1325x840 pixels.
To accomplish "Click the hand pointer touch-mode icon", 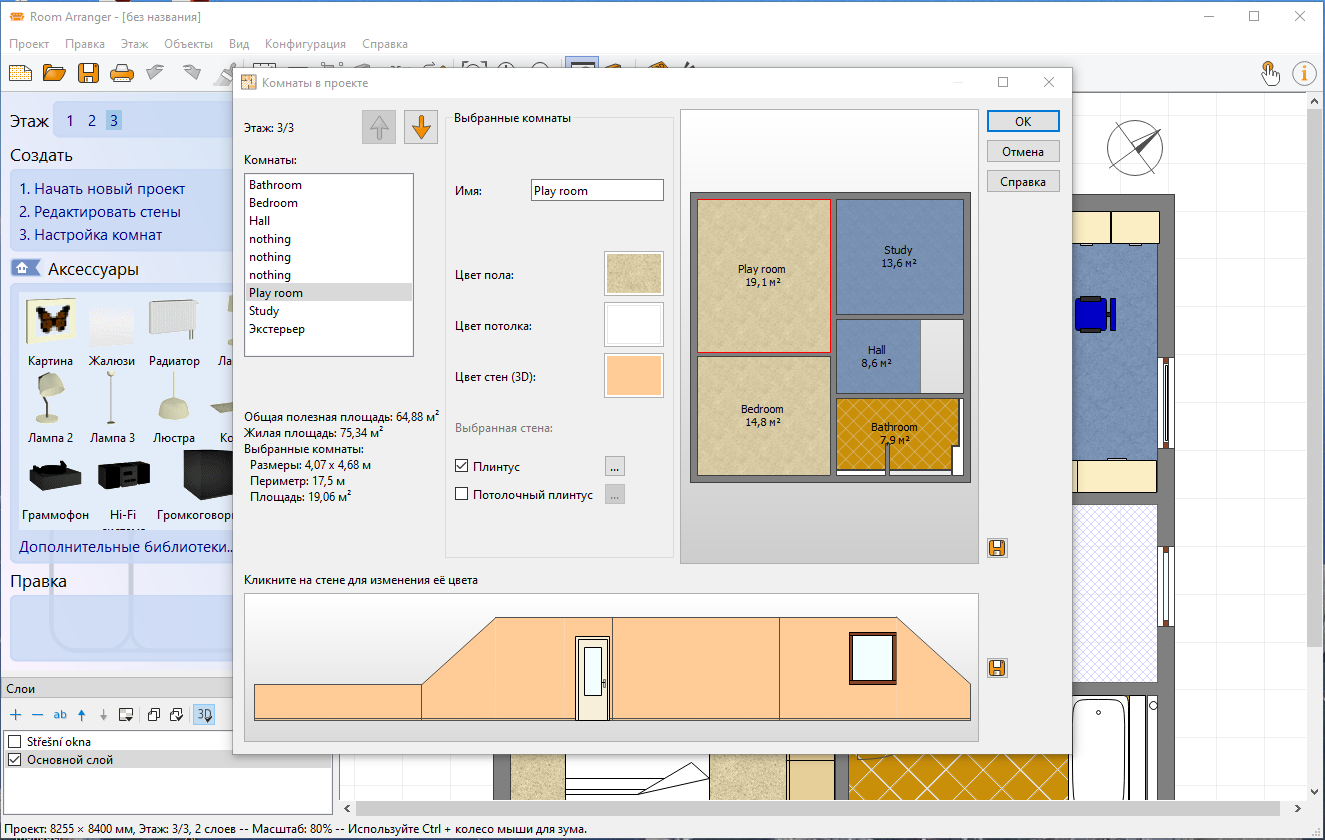I will coord(1270,73).
